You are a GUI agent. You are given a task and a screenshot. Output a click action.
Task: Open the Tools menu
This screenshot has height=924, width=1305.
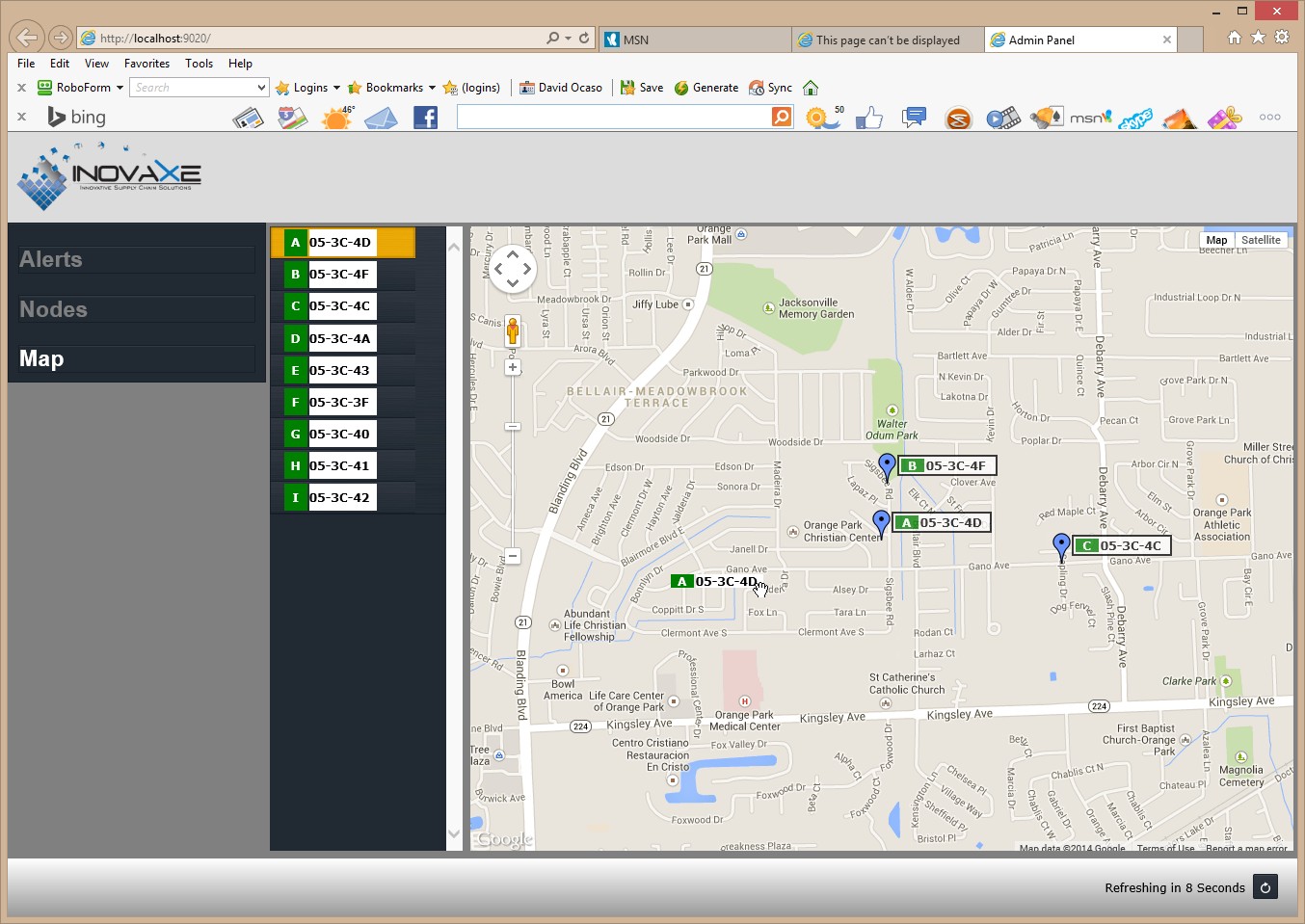point(199,64)
